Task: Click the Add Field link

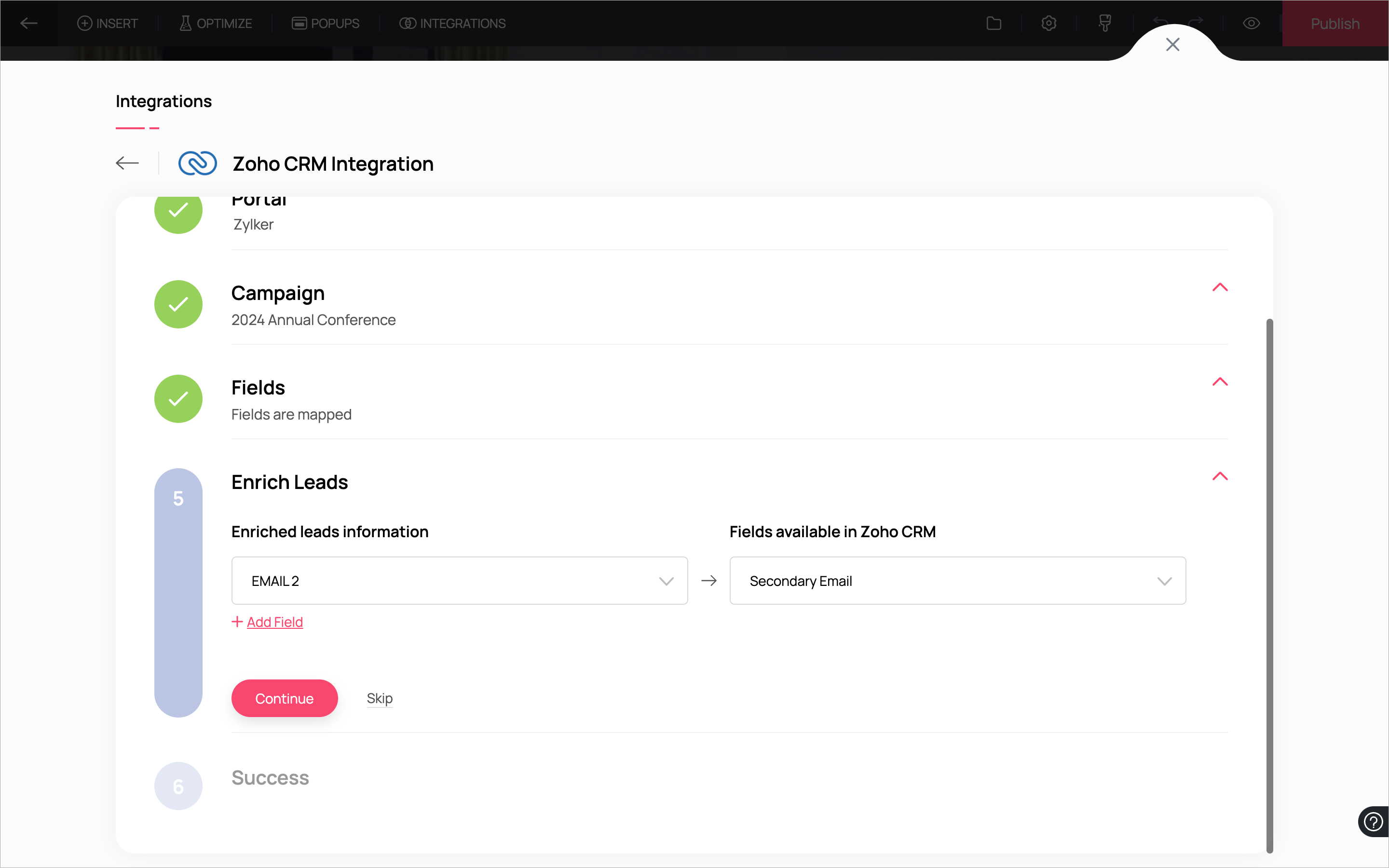Action: click(274, 622)
